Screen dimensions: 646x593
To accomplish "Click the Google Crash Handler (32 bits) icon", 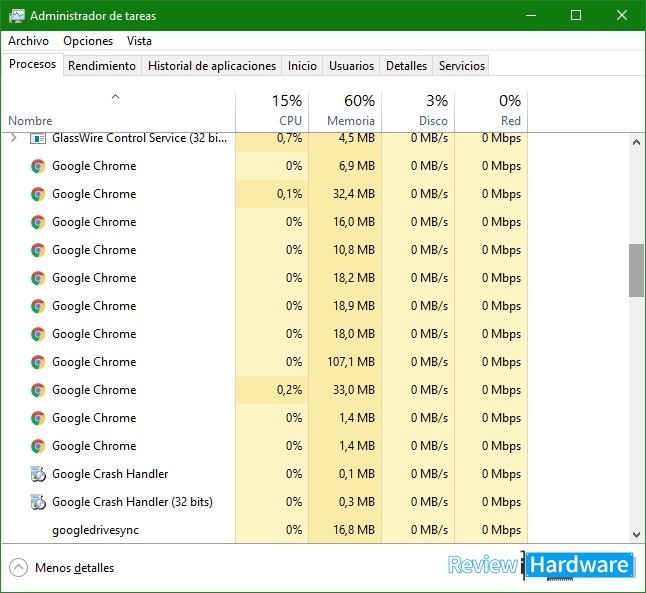I will 38,502.
